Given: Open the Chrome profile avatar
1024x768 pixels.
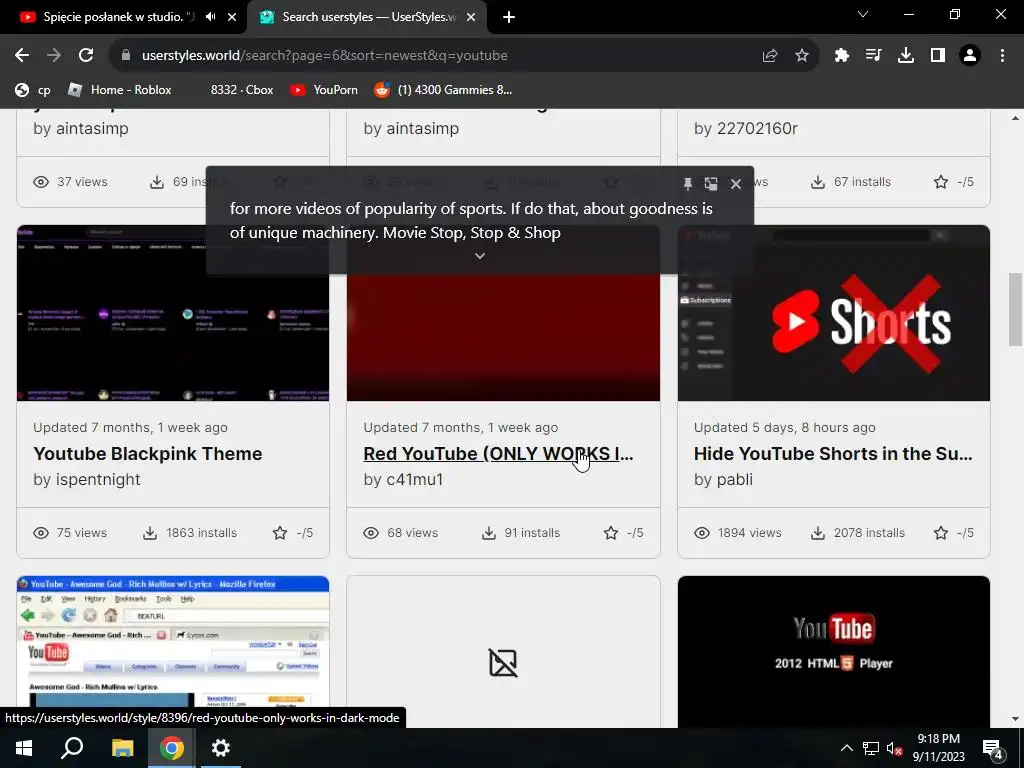Looking at the screenshot, I should [970, 56].
